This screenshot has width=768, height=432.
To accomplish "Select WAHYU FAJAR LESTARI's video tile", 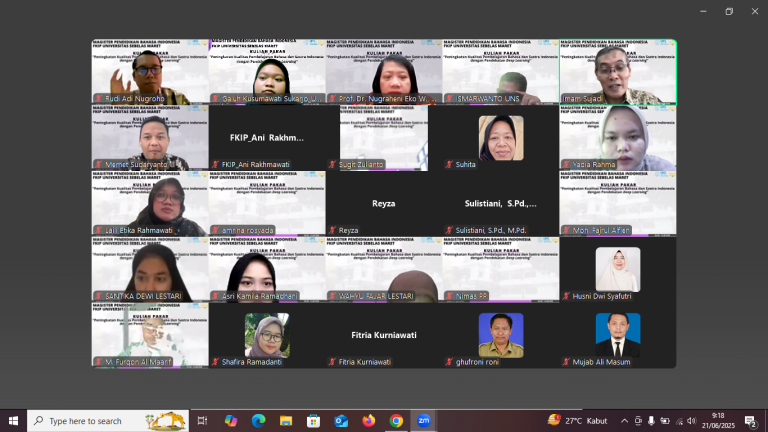I will 384,269.
